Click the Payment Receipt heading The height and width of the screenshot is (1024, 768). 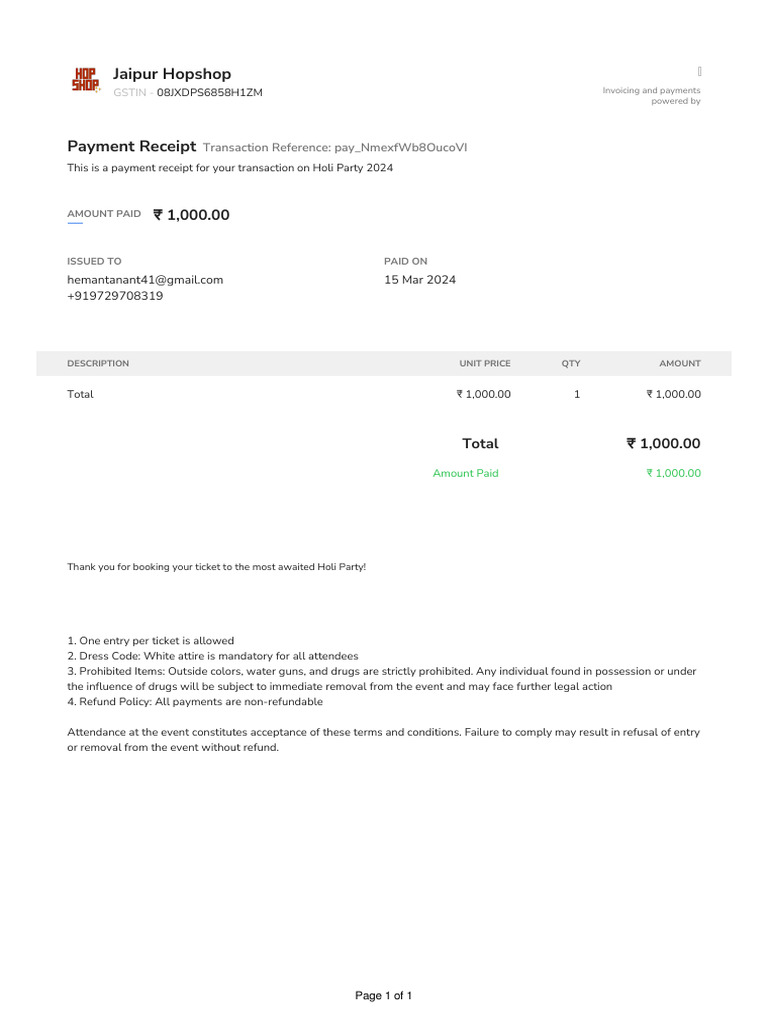(131, 146)
